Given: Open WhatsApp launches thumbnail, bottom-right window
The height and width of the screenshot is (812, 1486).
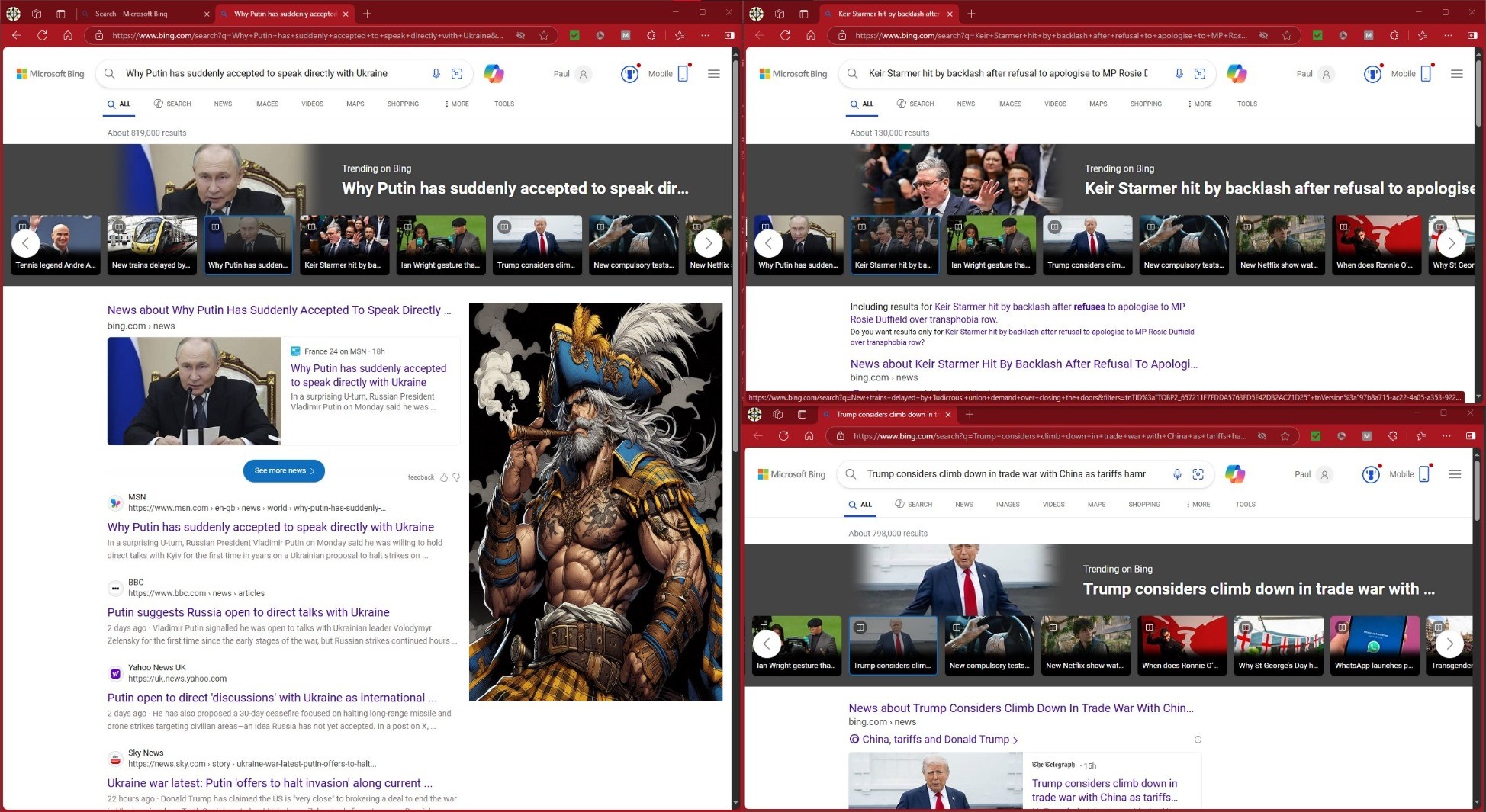Looking at the screenshot, I should (1375, 644).
